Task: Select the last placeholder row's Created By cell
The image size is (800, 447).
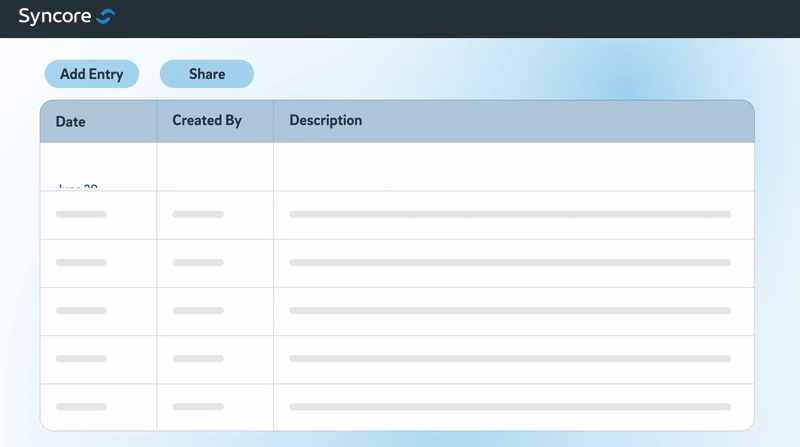Action: [x=198, y=407]
